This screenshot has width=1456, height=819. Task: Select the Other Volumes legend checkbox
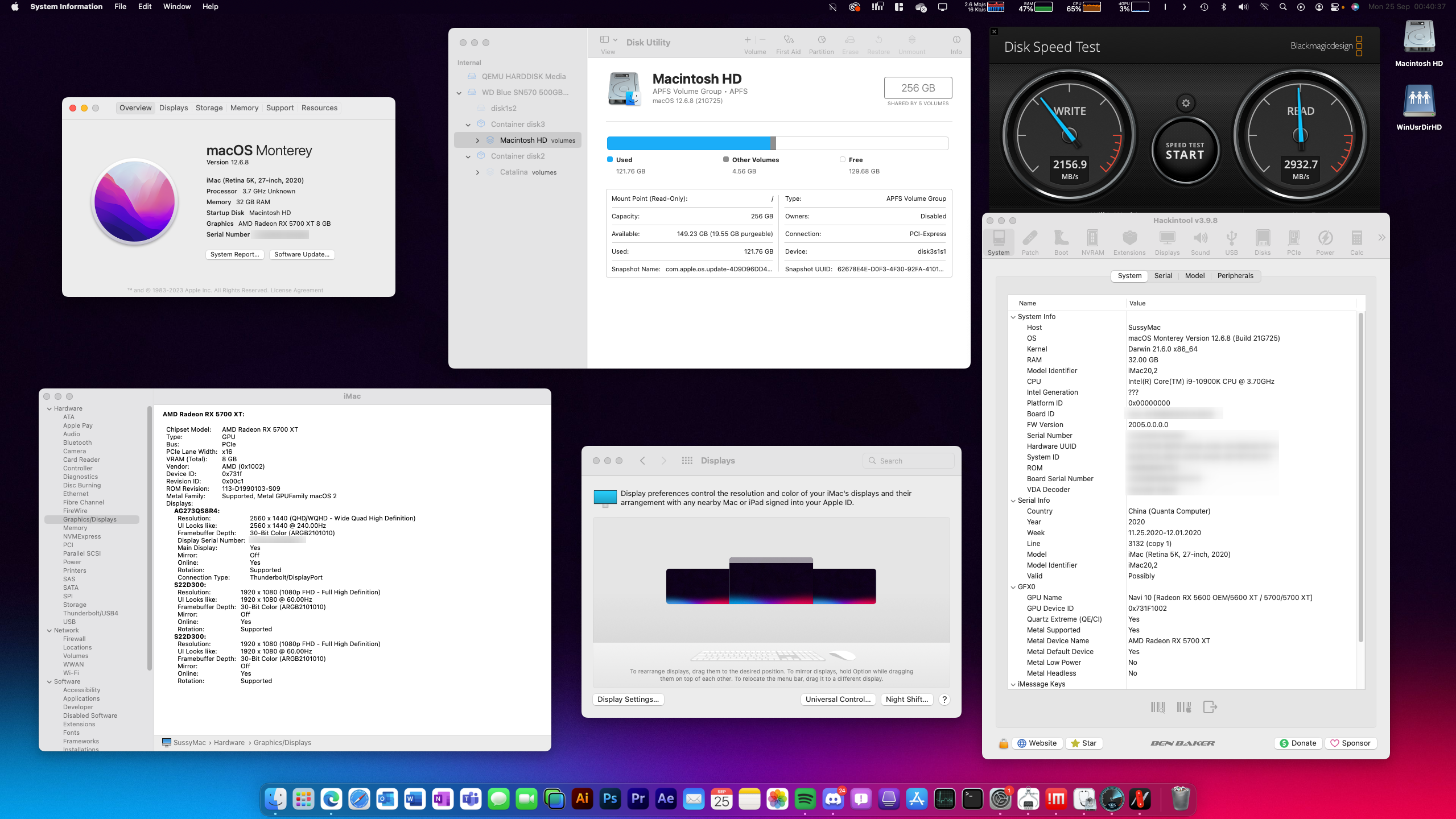click(725, 159)
